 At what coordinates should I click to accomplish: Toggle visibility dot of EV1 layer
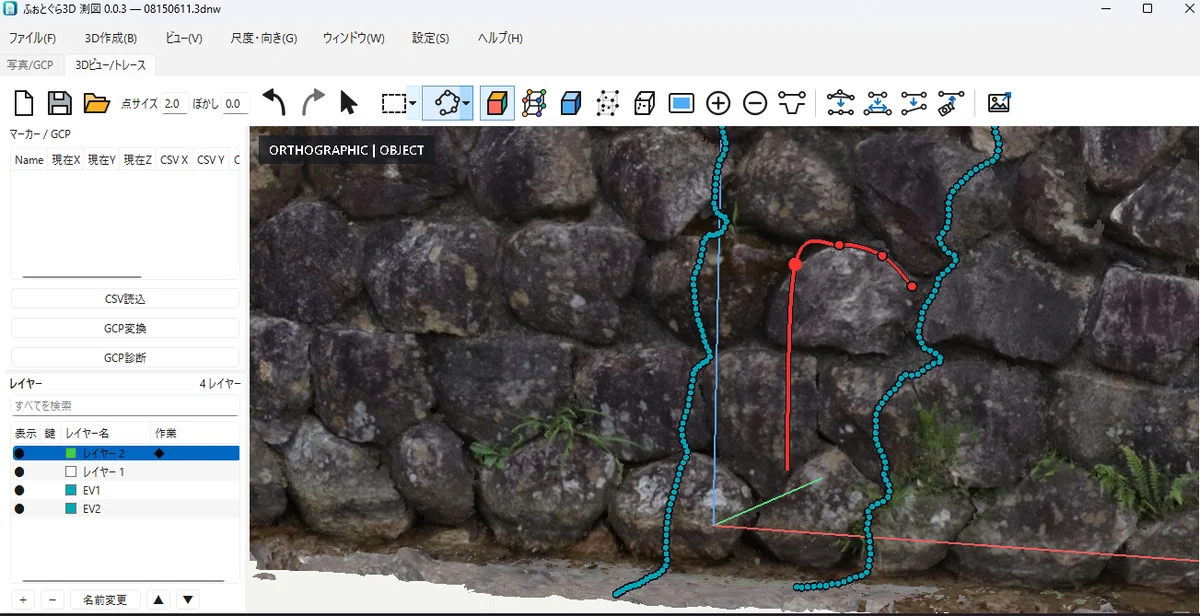19,490
